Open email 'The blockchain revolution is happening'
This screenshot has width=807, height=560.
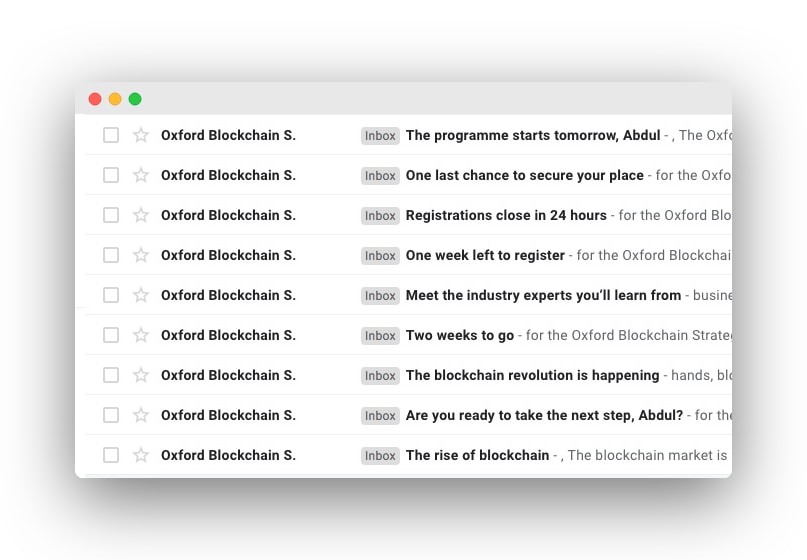[532, 375]
